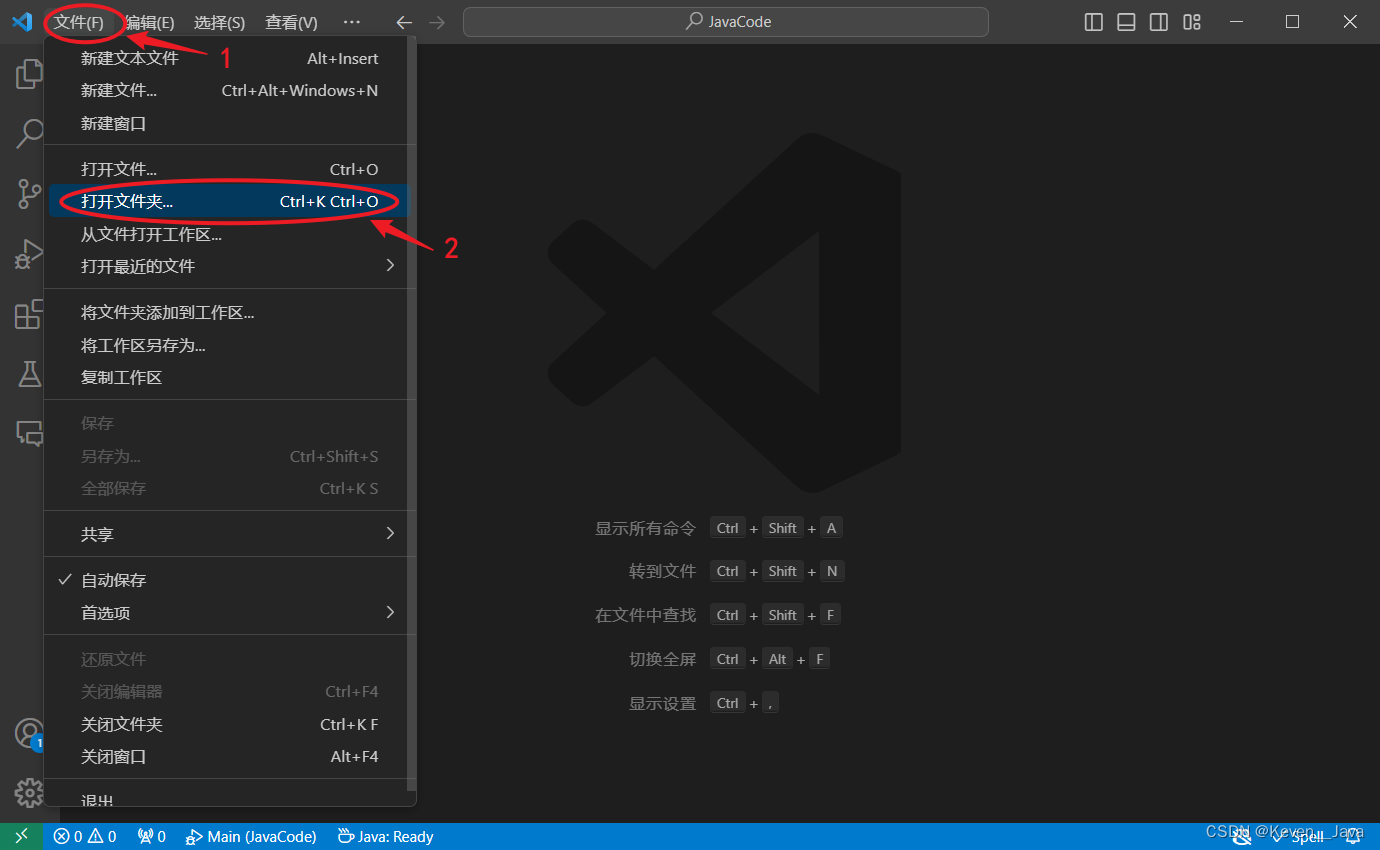This screenshot has height=850, width=1380.
Task: Click the JavaCode command center search box
Action: (726, 22)
